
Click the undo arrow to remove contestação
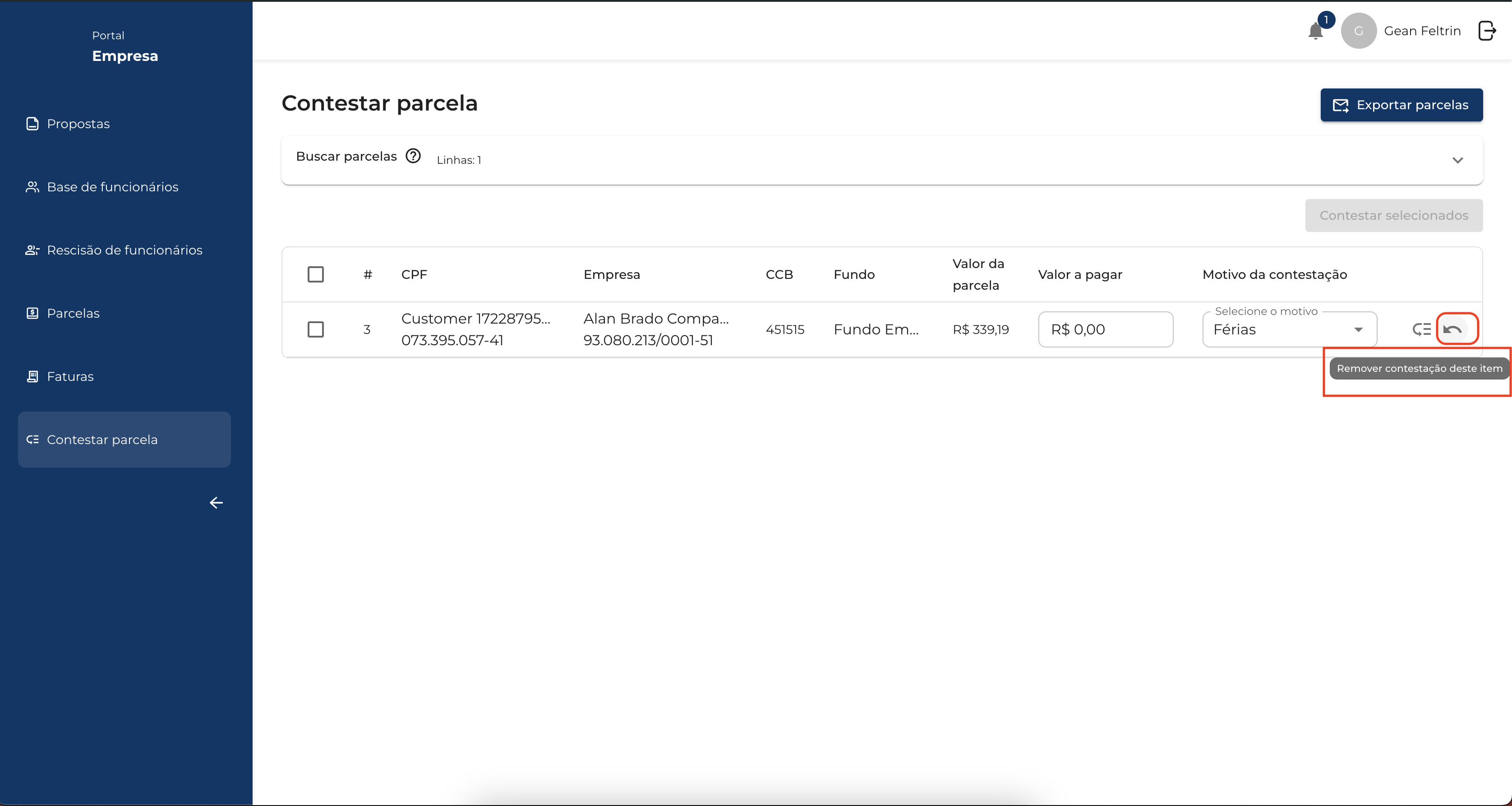[1453, 329]
